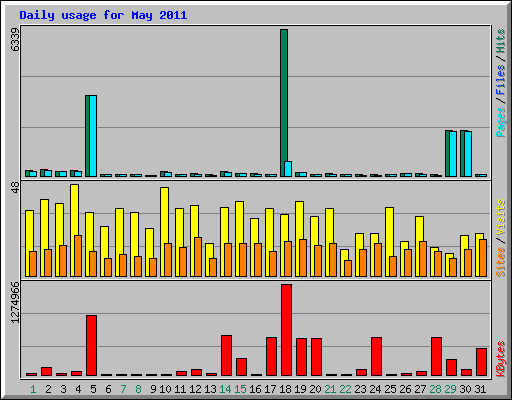Click the 'Daily usage for May 2011' title
512x400 pixels.
tap(103, 15)
